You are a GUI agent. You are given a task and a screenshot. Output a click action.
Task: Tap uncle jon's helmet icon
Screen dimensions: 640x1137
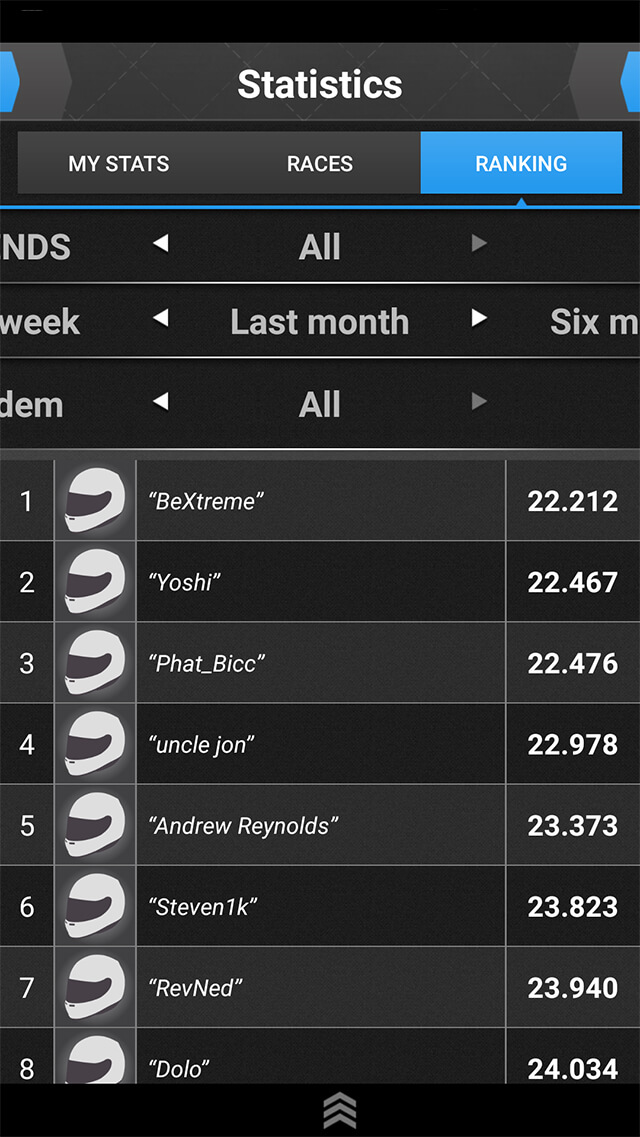click(x=95, y=744)
